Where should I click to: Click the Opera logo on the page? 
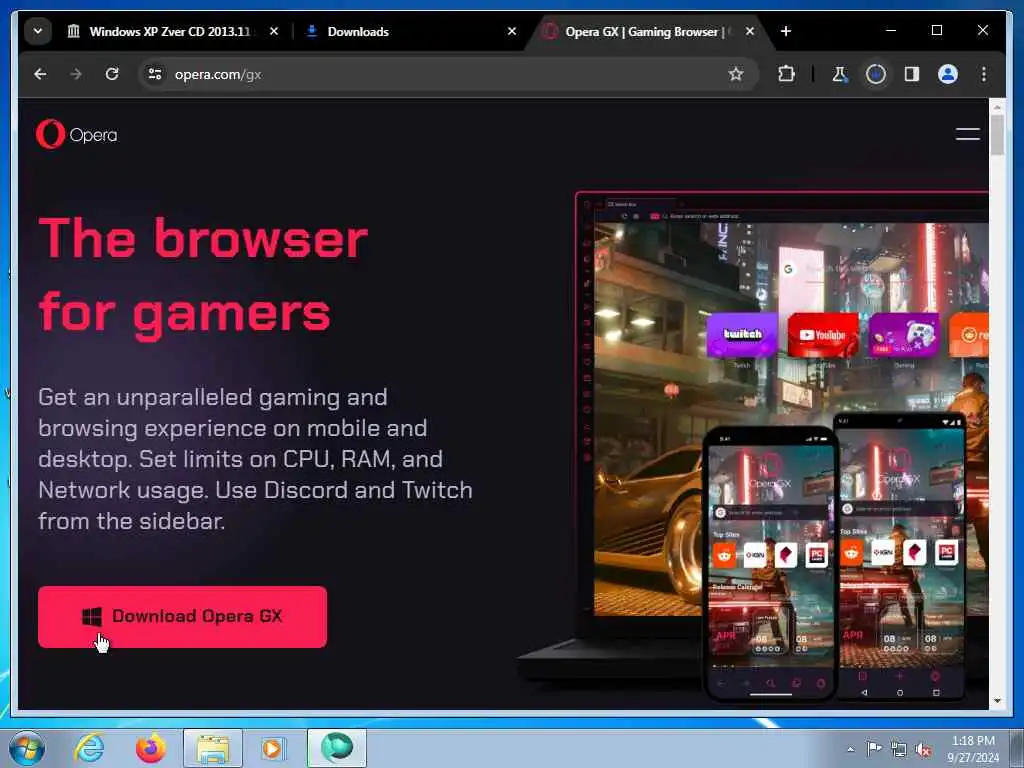coord(77,135)
